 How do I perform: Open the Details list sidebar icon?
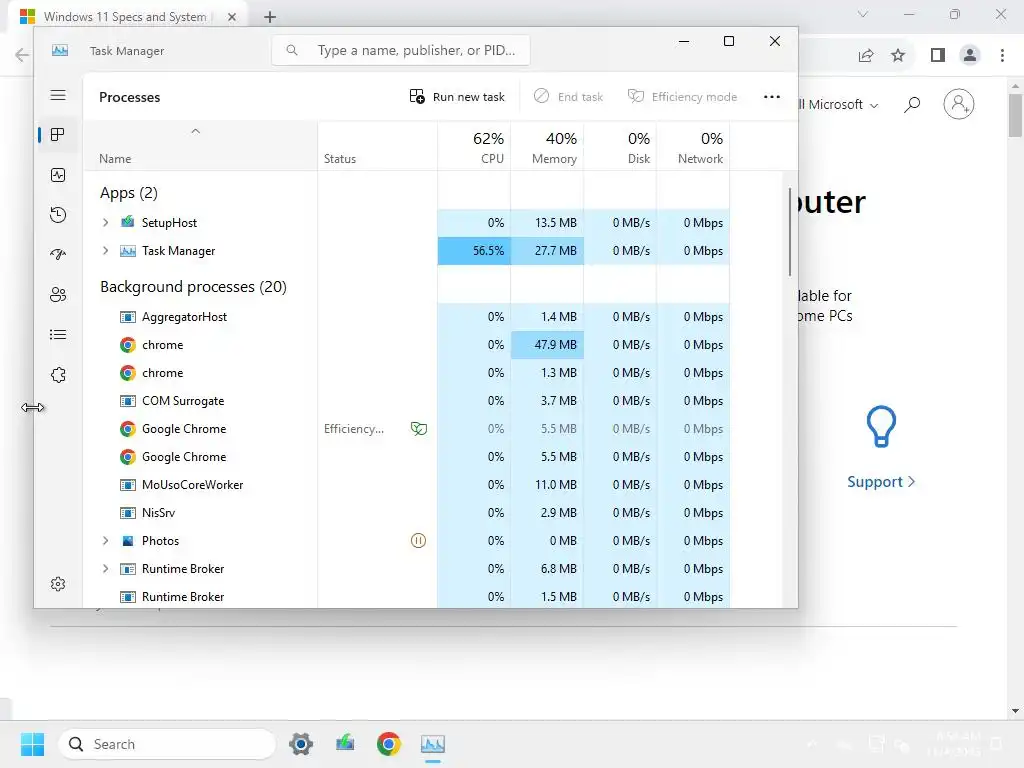(x=58, y=334)
